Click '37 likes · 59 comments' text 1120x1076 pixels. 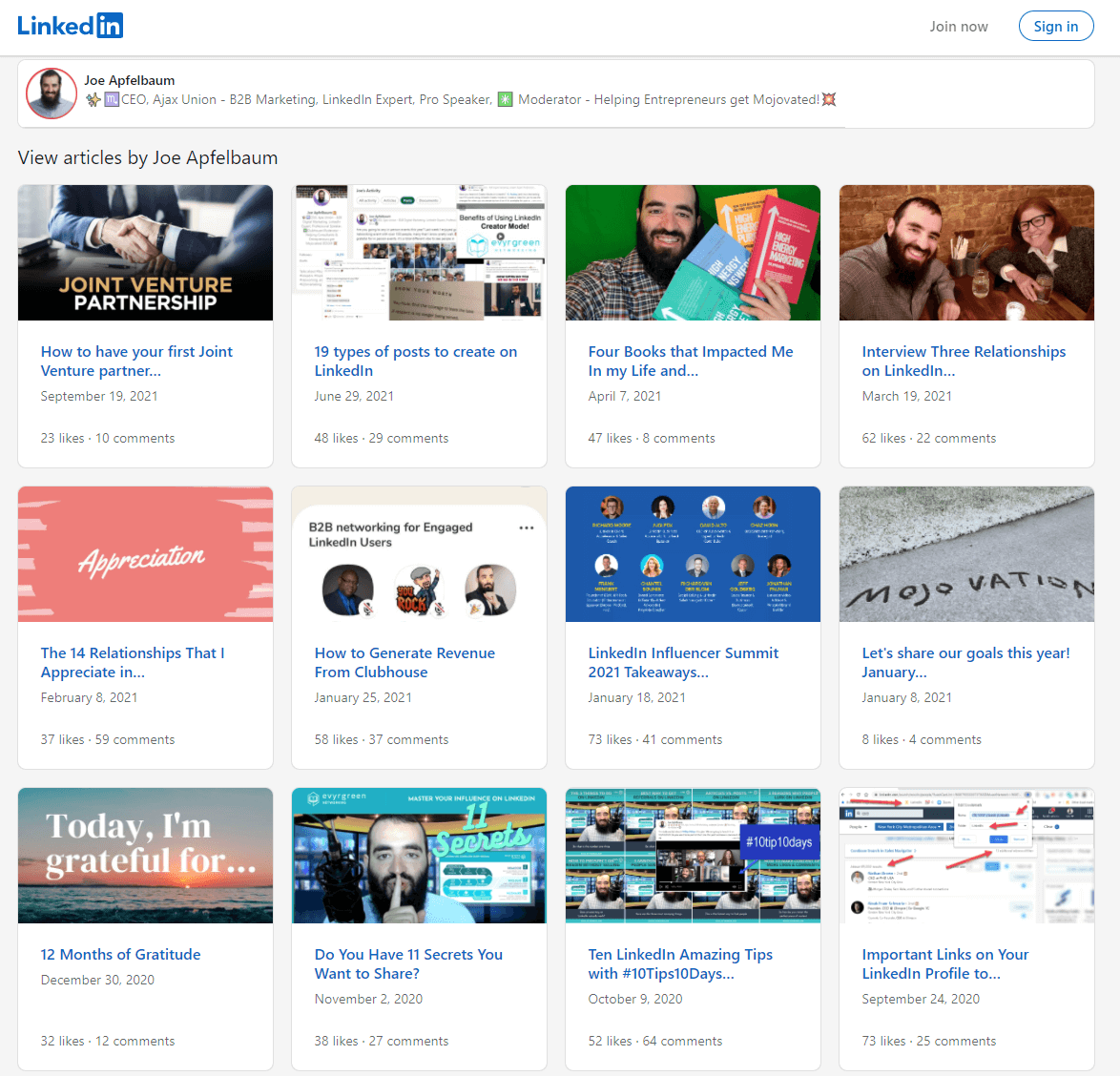pos(108,739)
